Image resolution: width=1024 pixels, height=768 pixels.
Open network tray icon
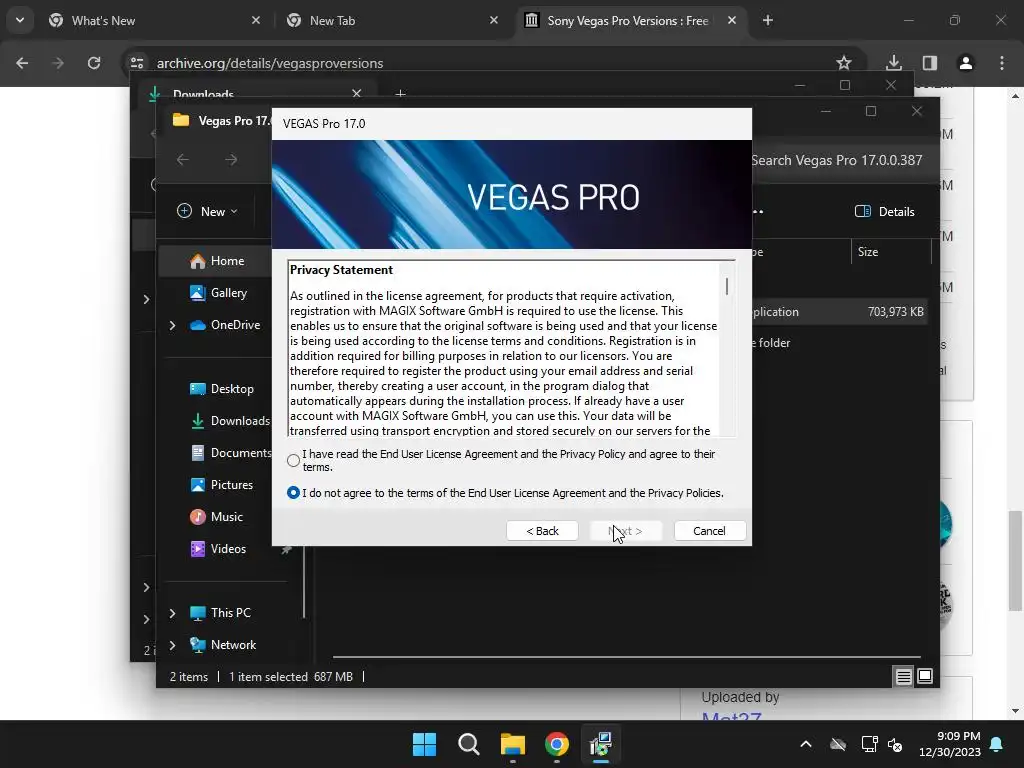coord(869,744)
